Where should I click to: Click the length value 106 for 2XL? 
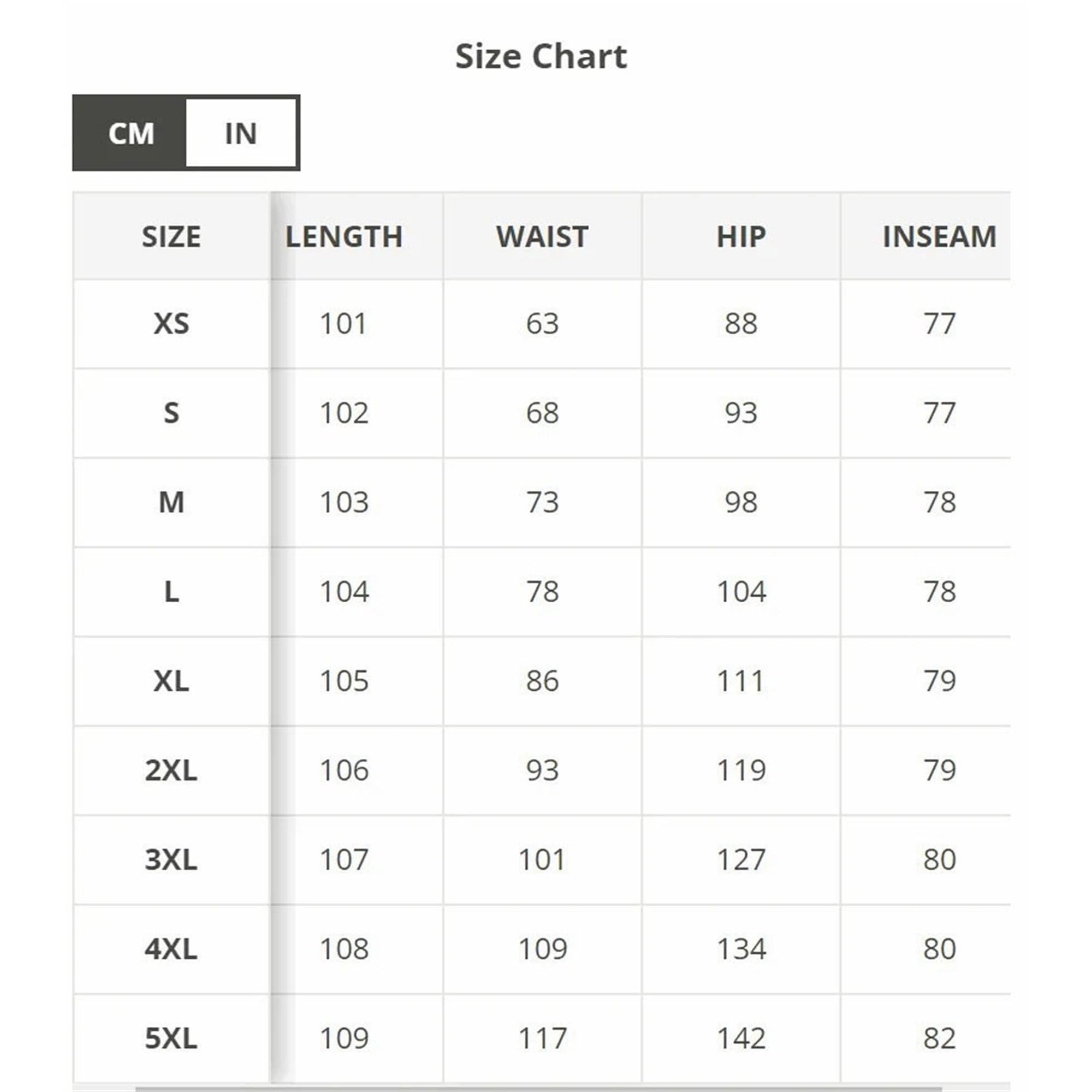[x=344, y=770]
